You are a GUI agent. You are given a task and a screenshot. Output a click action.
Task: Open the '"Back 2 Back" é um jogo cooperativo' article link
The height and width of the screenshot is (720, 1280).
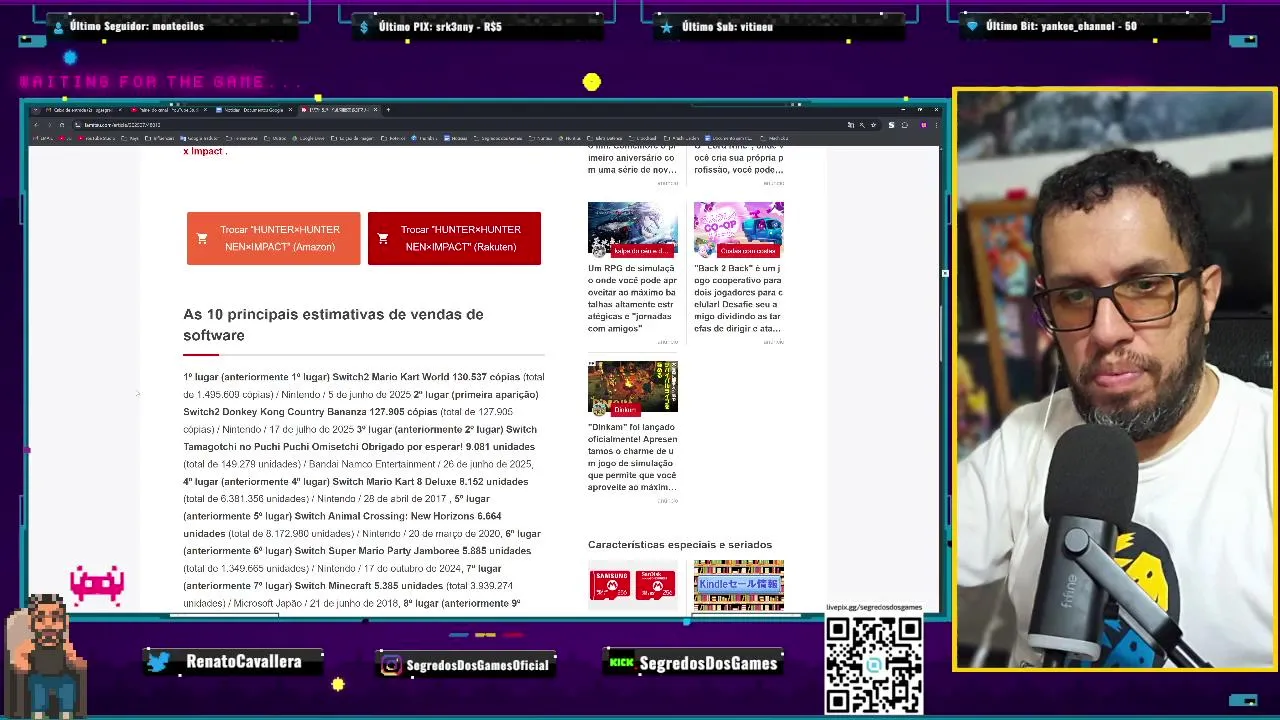pyautogui.click(x=738, y=298)
